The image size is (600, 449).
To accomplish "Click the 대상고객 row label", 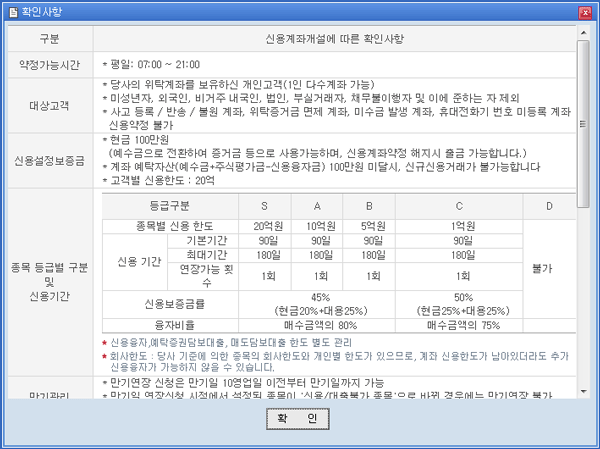I will (49, 104).
